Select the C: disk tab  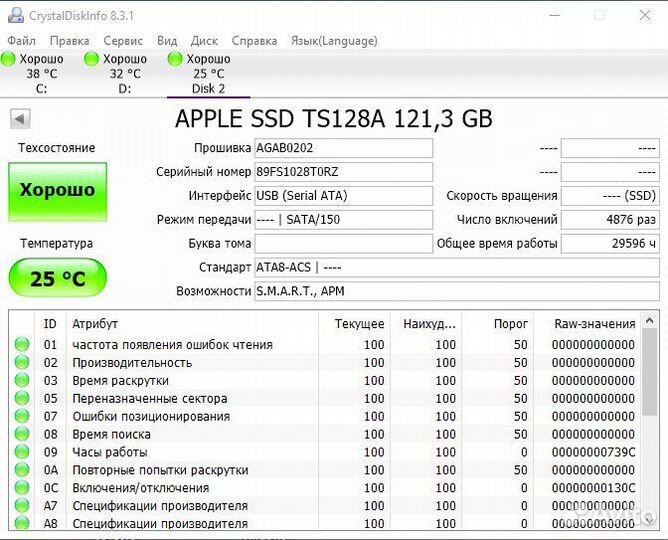tap(41, 74)
